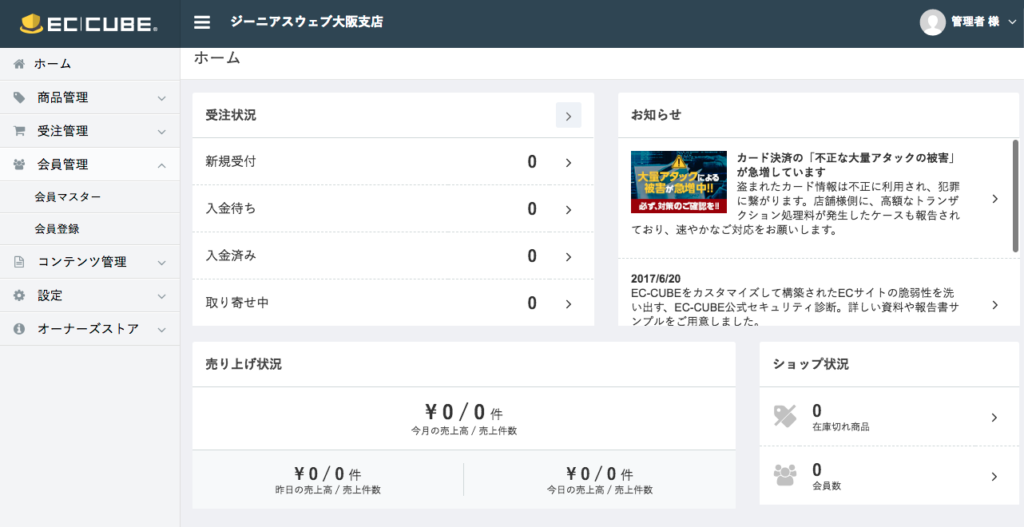Expand the オーナーズストア menu
This screenshot has height=527, width=1024.
(x=161, y=329)
